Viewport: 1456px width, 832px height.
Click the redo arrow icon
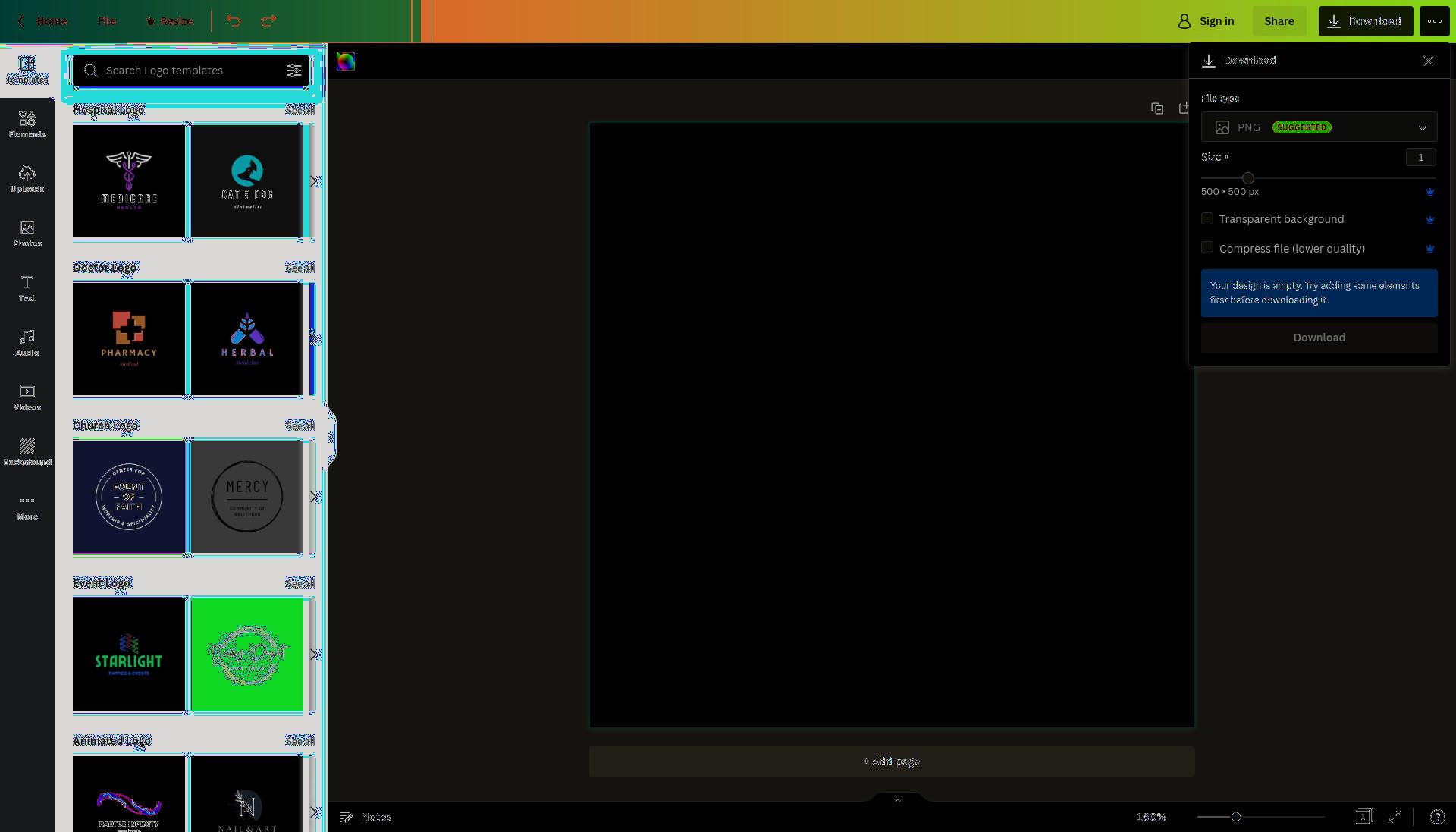[x=268, y=21]
